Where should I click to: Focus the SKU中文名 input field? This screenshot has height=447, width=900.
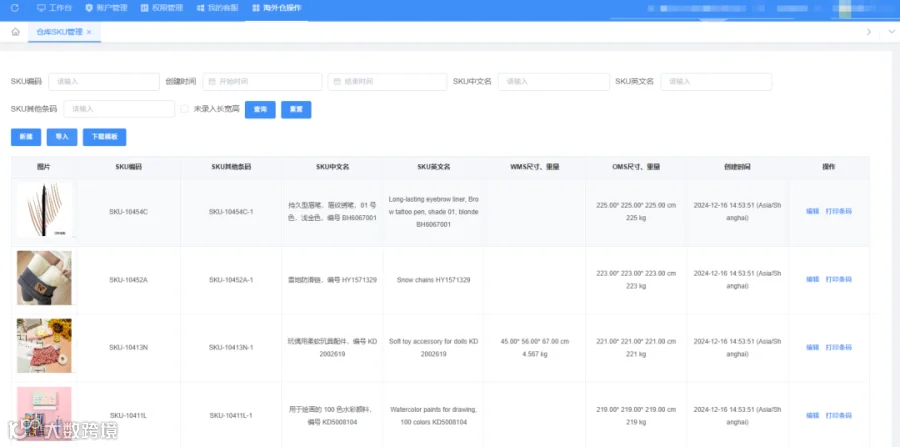554,81
